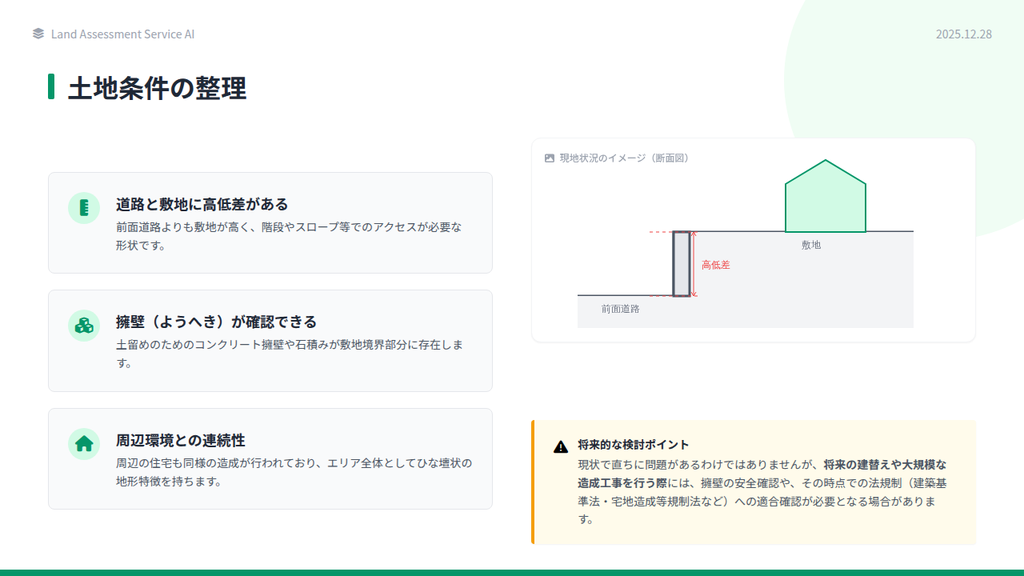Click the red 高低差 label in diagram

tap(715, 265)
